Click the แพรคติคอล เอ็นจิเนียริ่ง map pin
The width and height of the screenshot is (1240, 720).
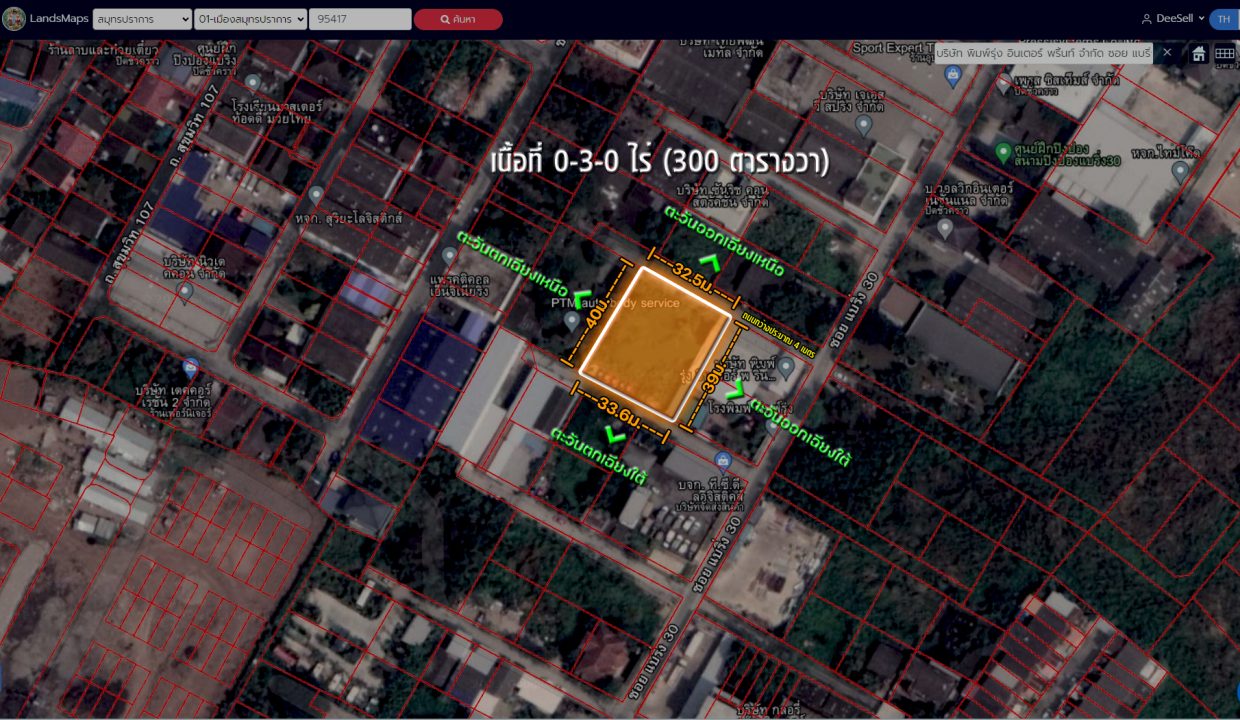point(450,256)
